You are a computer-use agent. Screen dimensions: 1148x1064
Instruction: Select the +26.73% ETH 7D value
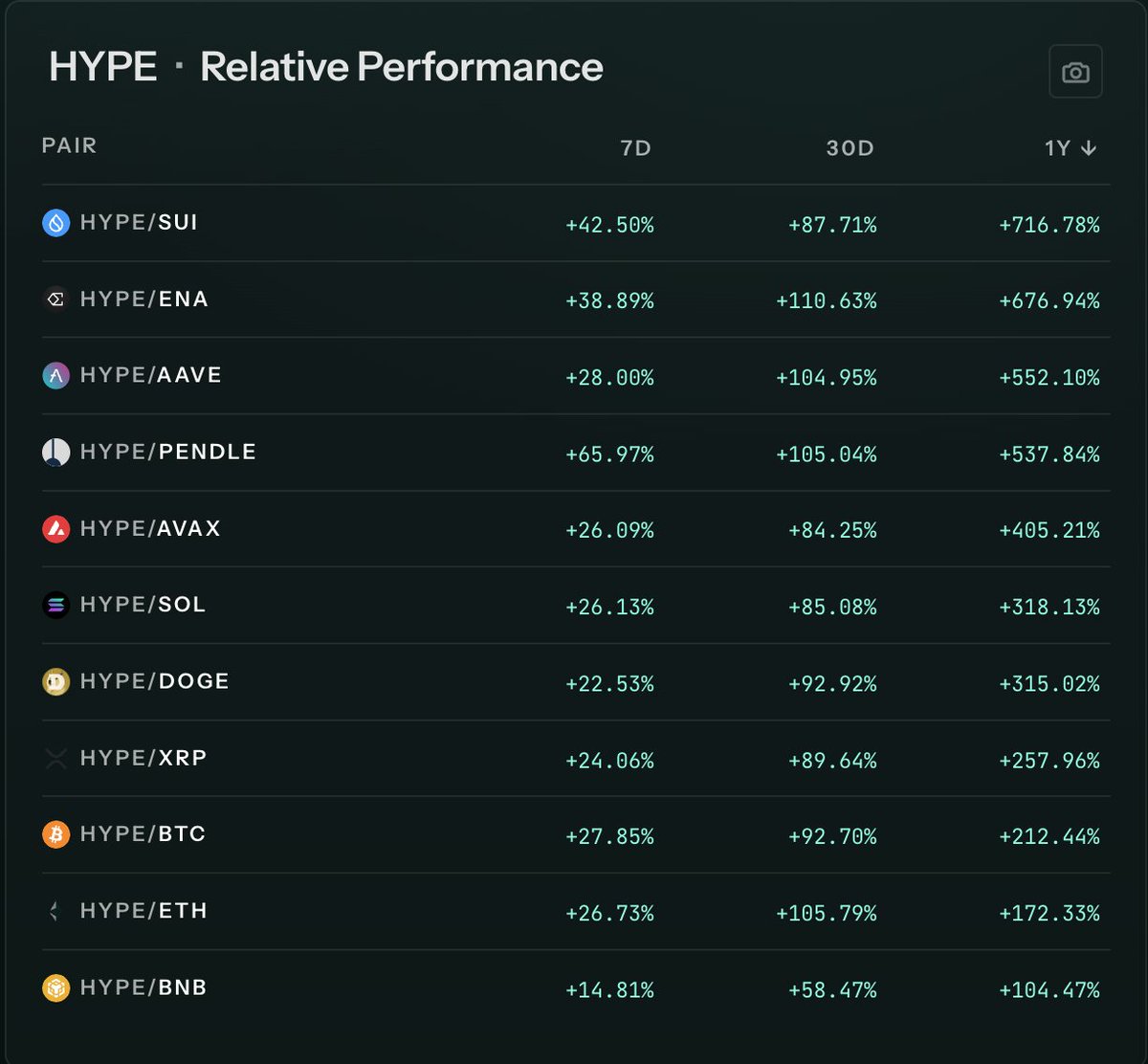click(609, 913)
